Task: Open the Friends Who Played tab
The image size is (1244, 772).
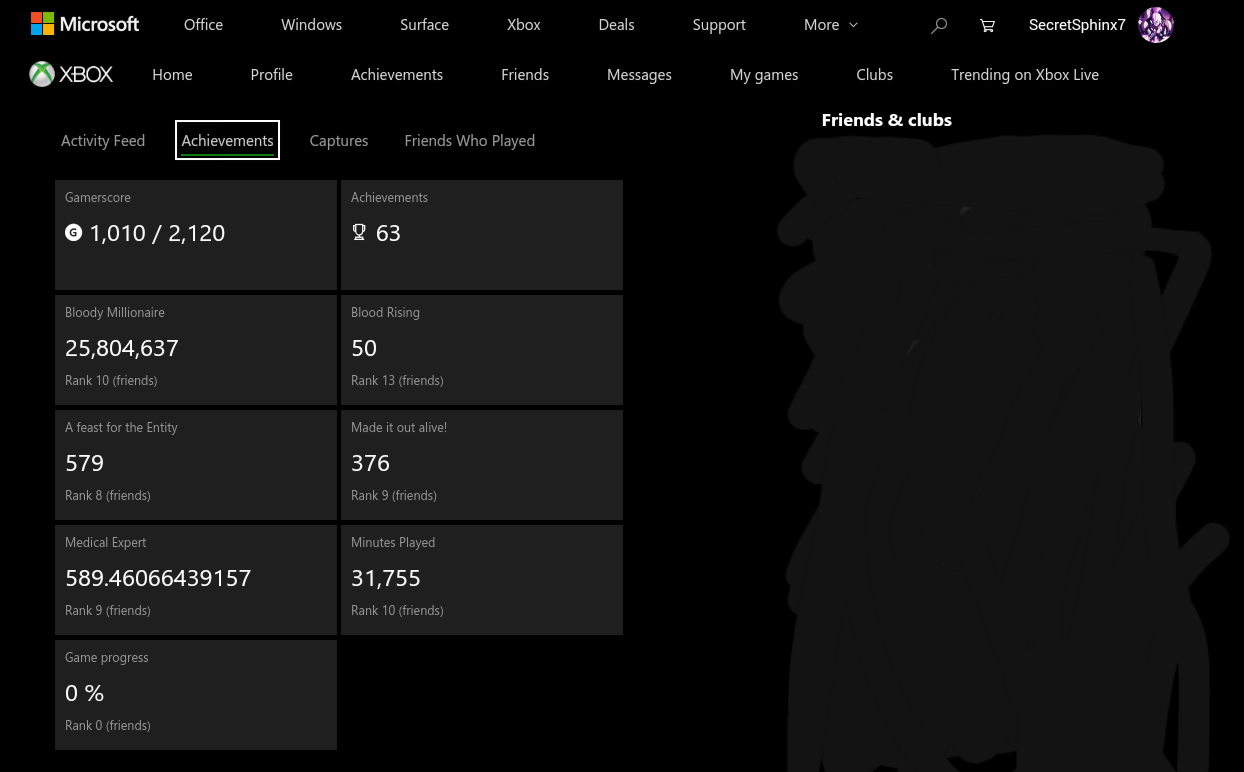Action: [x=469, y=140]
